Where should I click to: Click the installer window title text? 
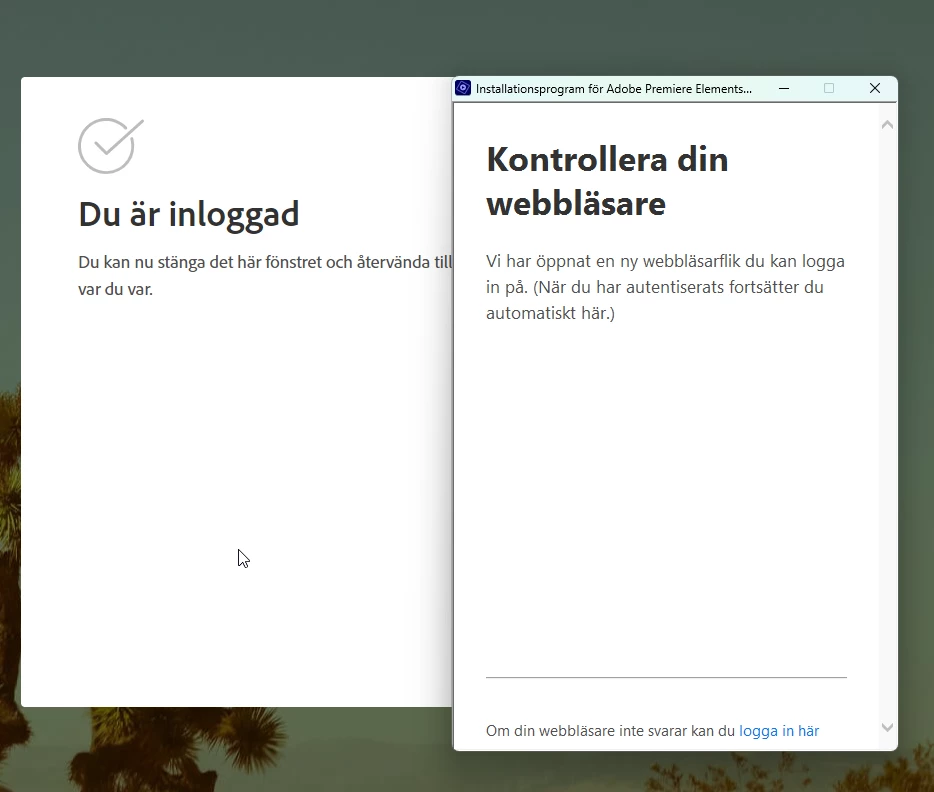(614, 89)
